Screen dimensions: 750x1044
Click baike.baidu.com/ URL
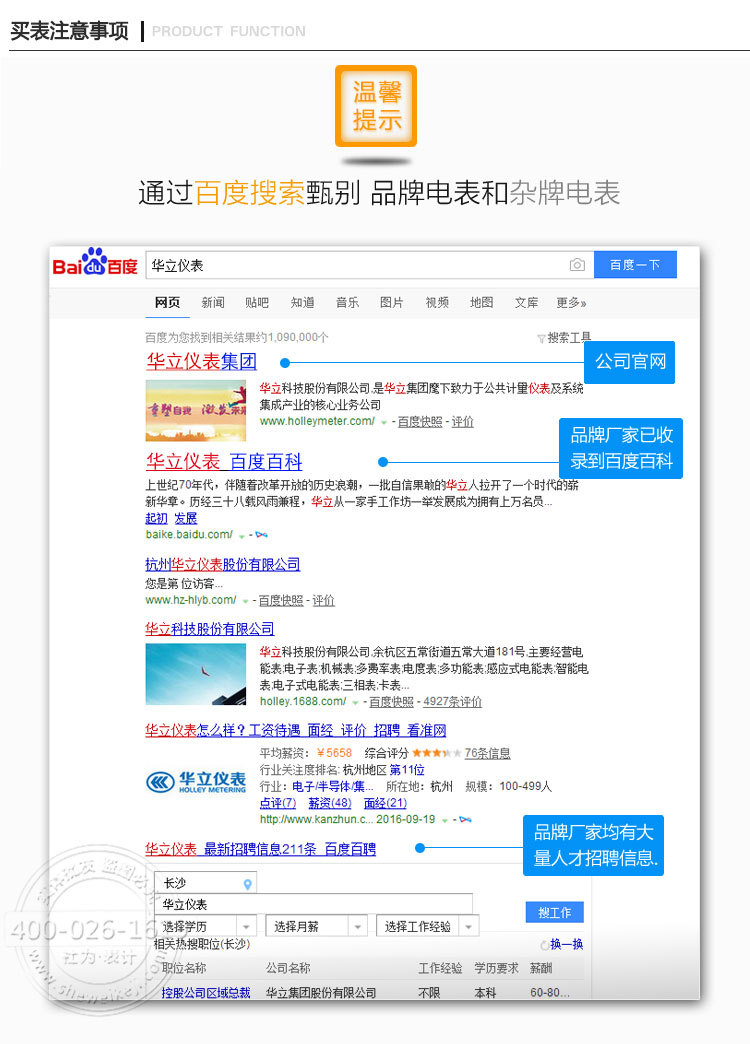tap(189, 534)
